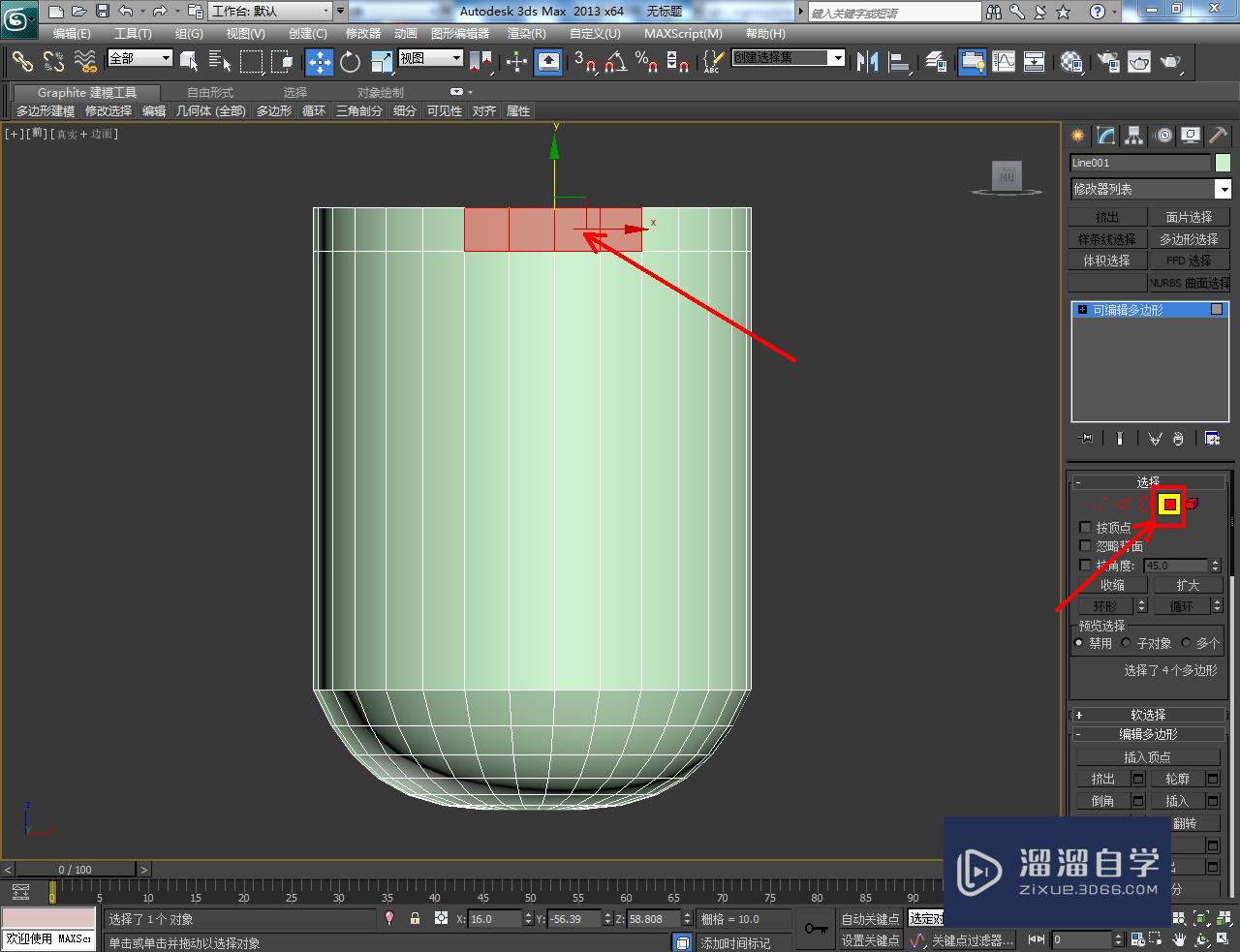The width and height of the screenshot is (1240, 952).
Task: Toggle the Graphite ribbon icon
Action: 973,61
